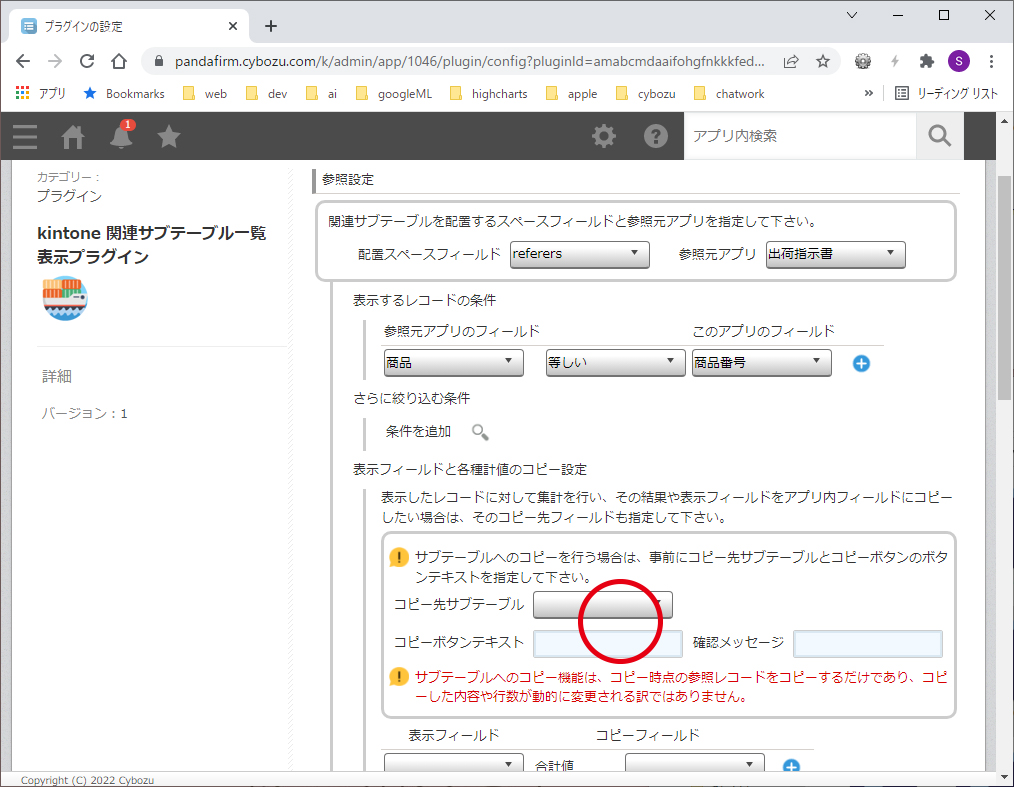Screen dimensions: 1014x787
Task: Open the ai bookmark folder
Action: [x=321, y=94]
